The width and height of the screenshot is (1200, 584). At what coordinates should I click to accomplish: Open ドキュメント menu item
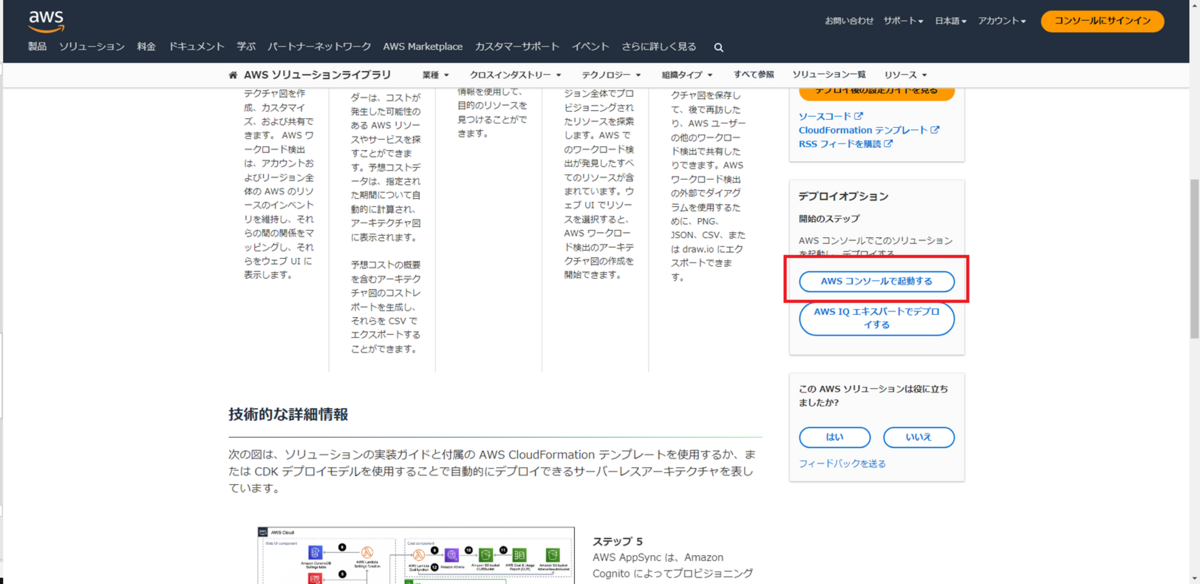pos(196,47)
